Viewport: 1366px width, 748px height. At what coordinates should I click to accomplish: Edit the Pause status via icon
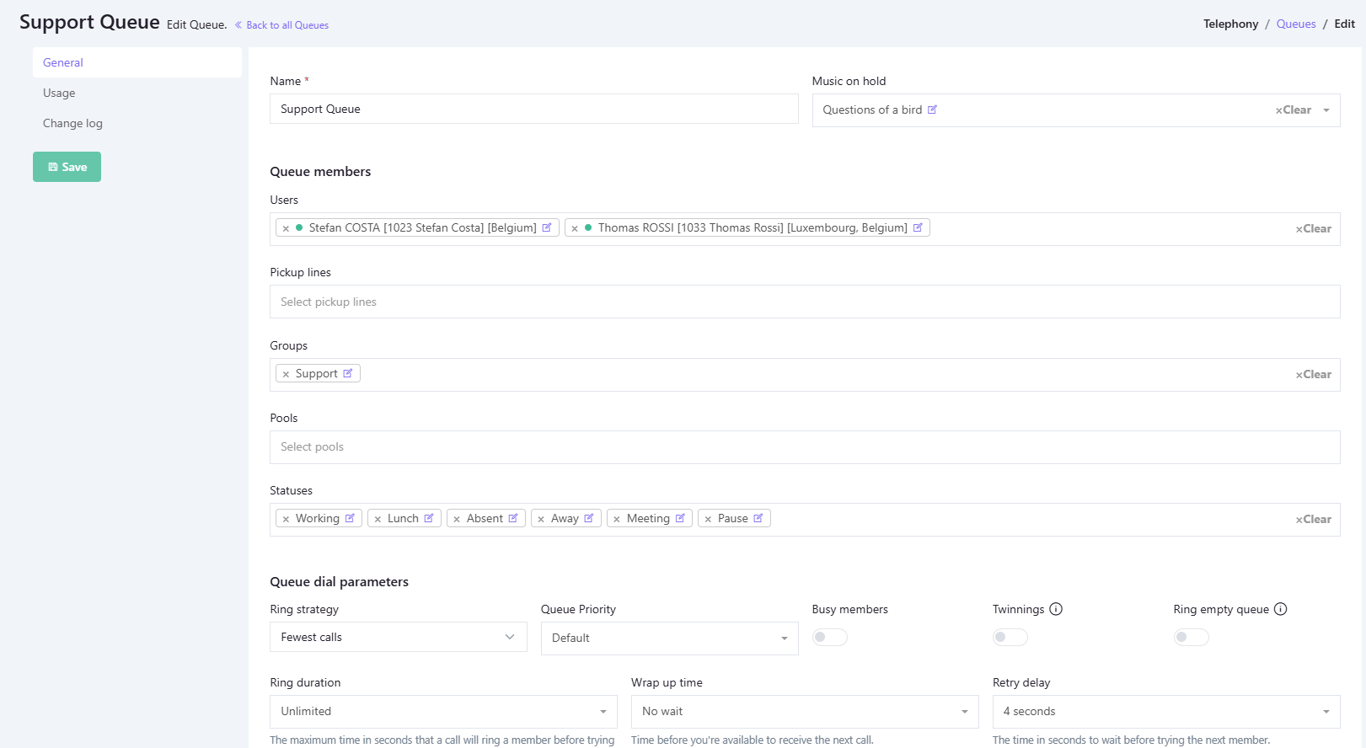coord(758,519)
